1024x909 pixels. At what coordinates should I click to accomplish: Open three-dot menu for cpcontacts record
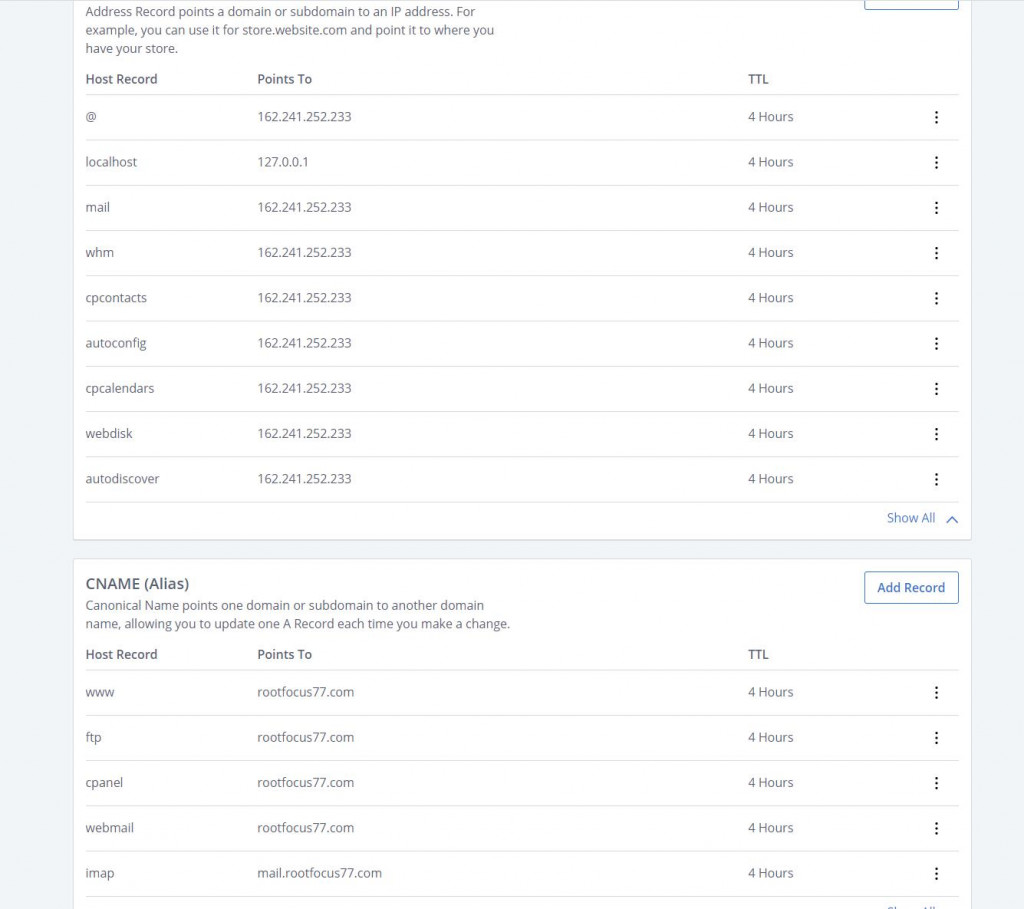point(936,298)
